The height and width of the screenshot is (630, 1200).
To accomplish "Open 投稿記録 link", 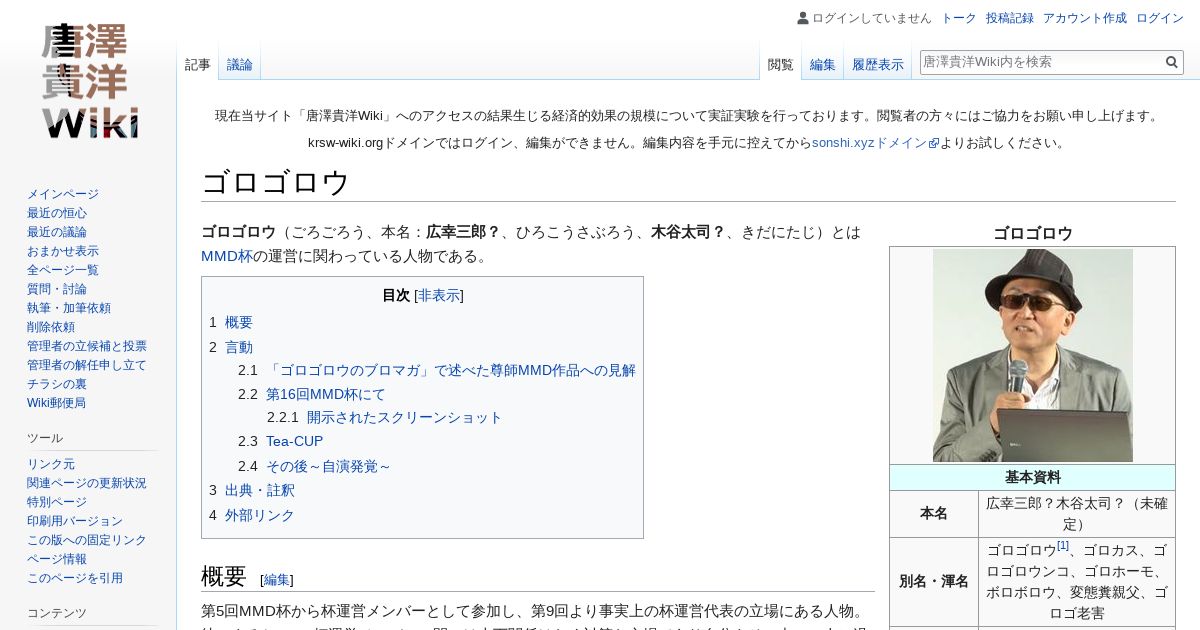I will (1010, 18).
